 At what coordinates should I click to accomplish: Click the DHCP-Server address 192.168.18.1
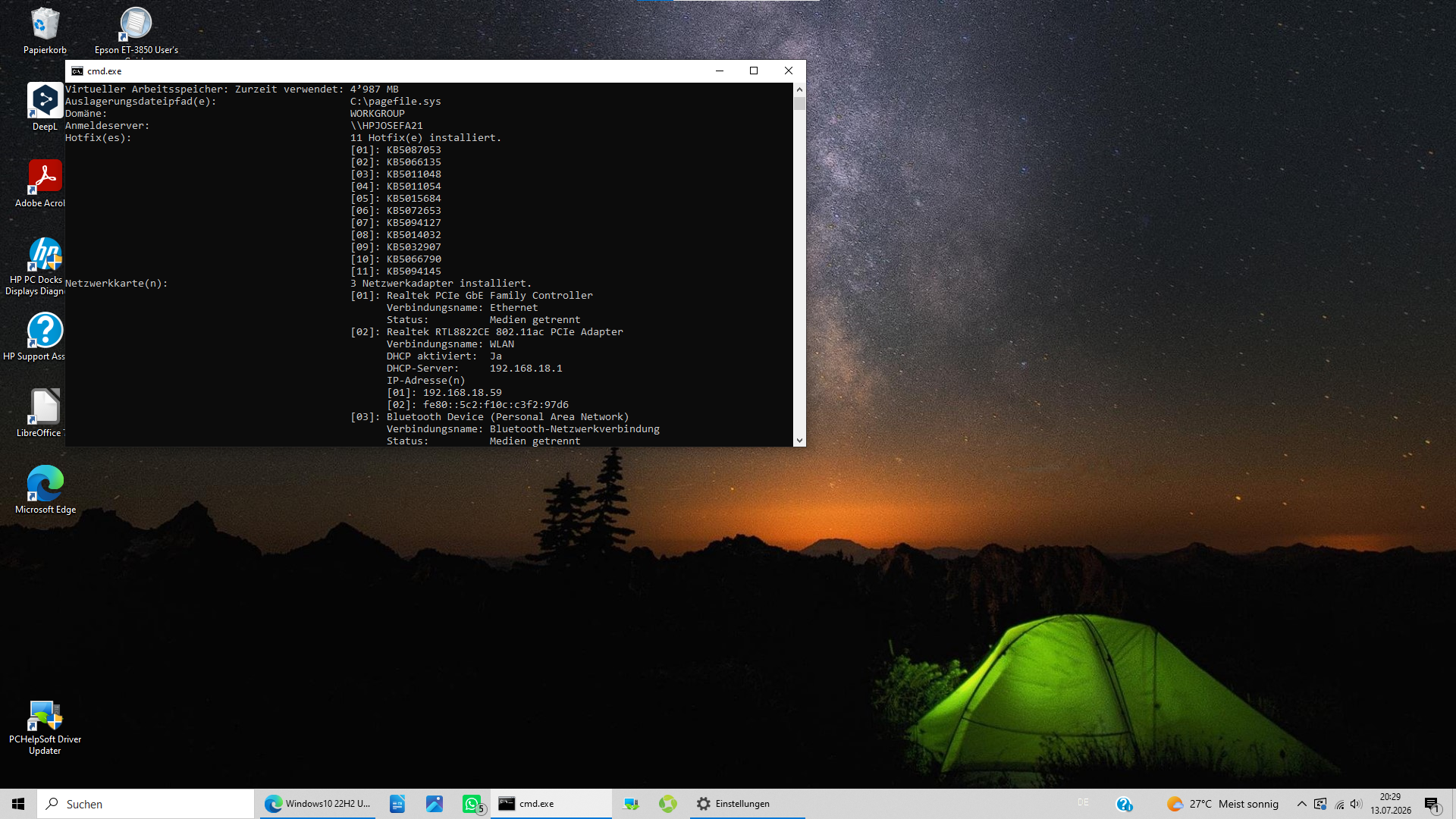click(x=526, y=369)
